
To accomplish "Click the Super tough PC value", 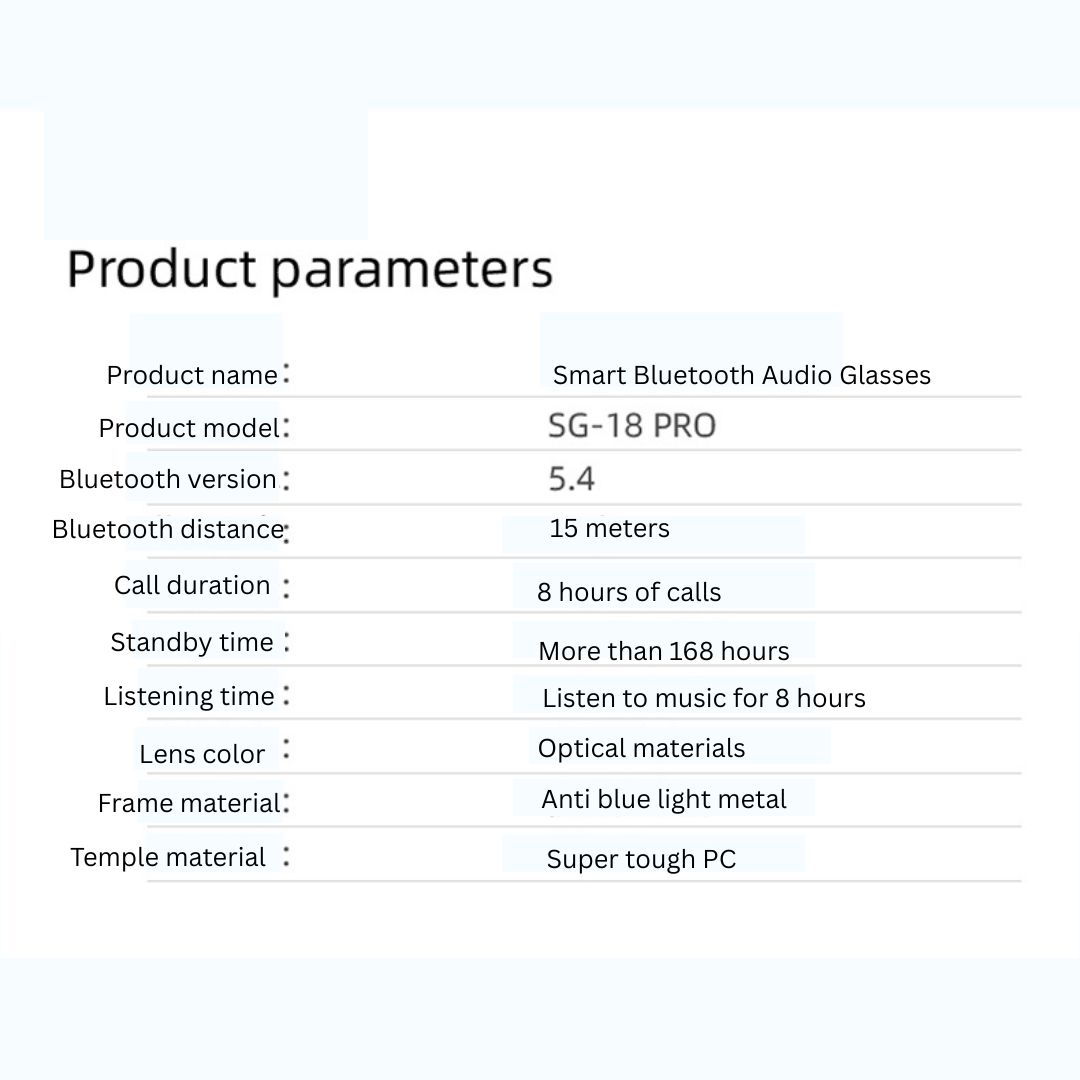I will pos(641,860).
